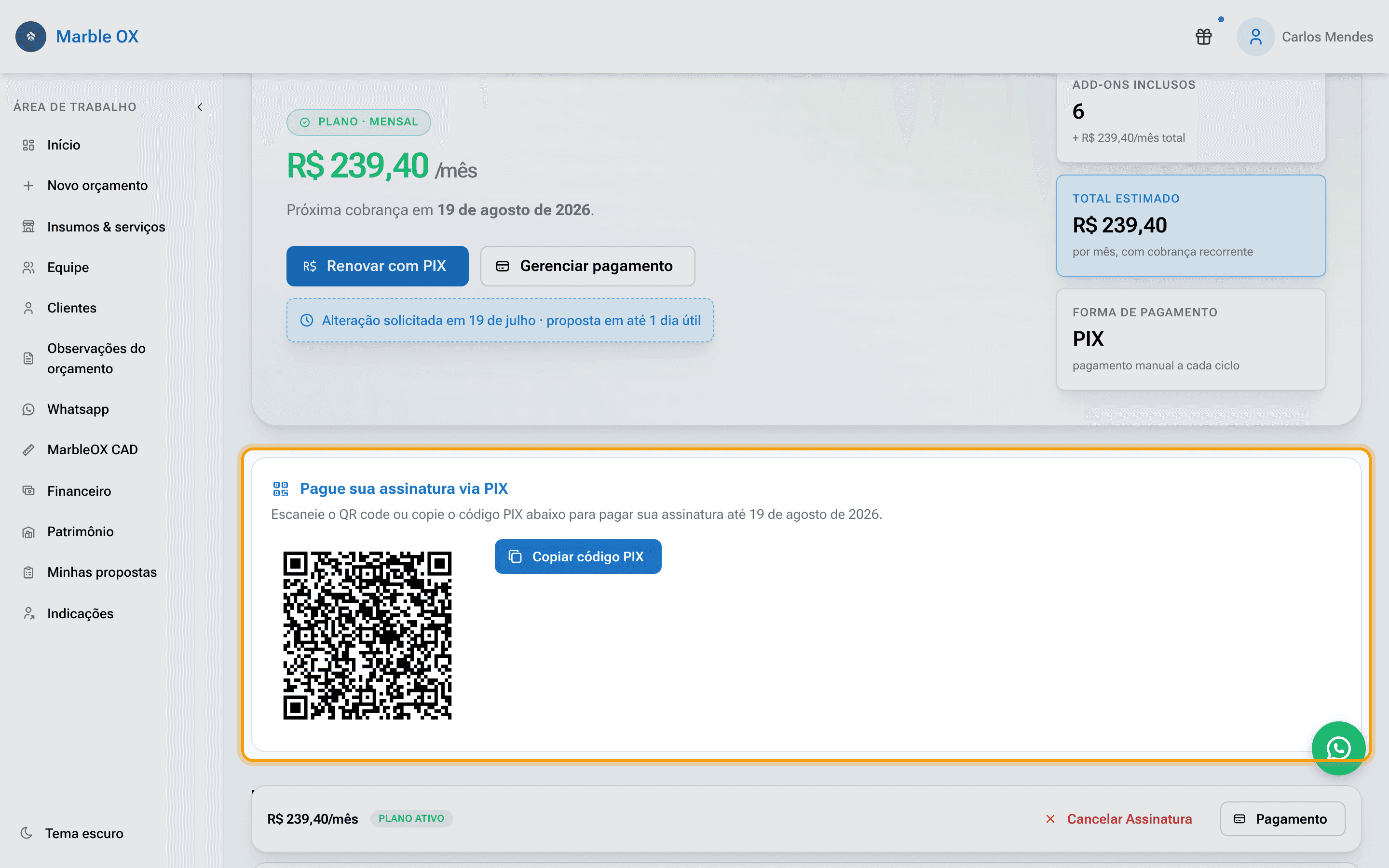This screenshot has width=1389, height=868.
Task: Click the store icon for Insumos & serviços
Action: (29, 227)
